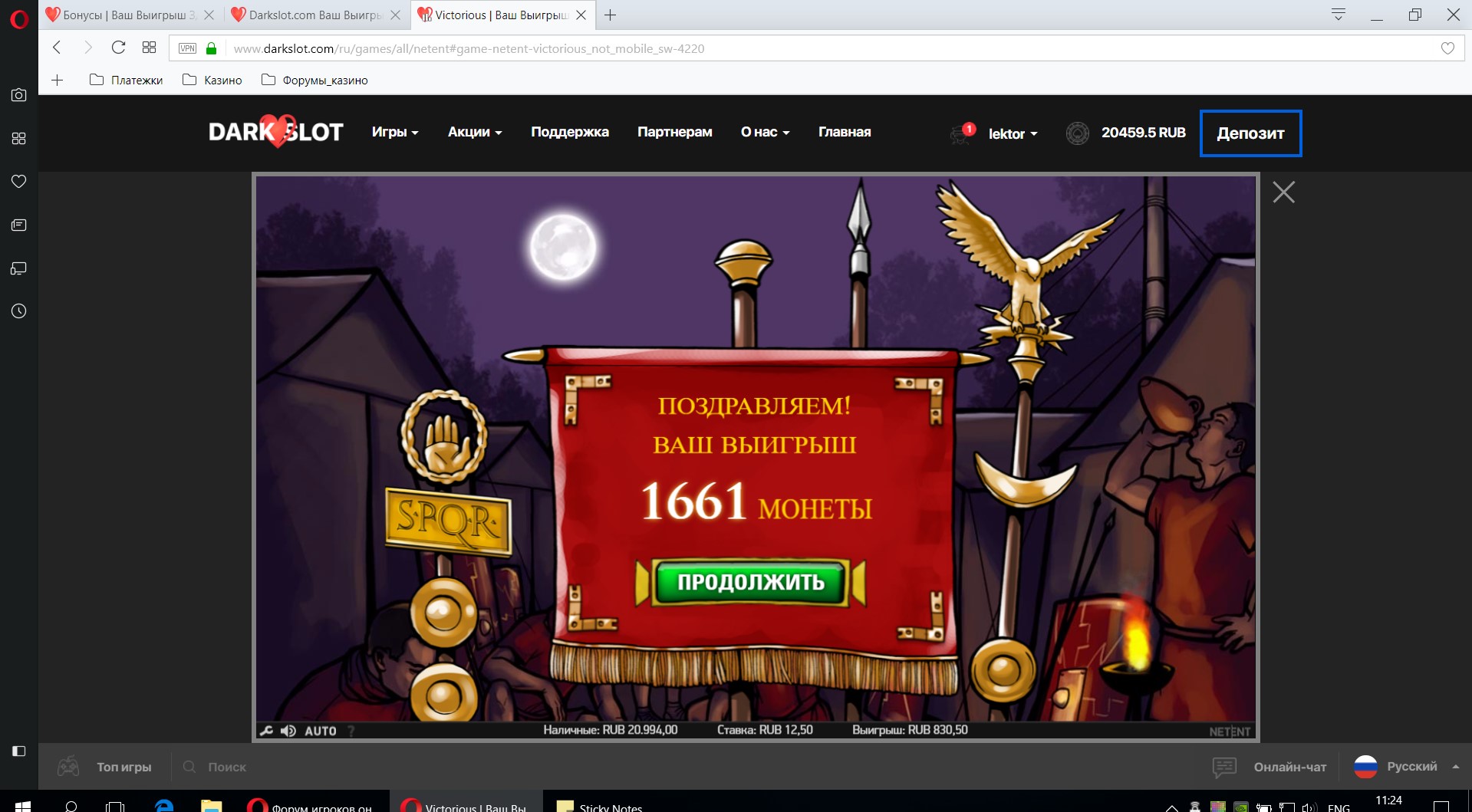1472x812 pixels.
Task: Close the Darkslot.com browser tab
Action: pos(395,15)
